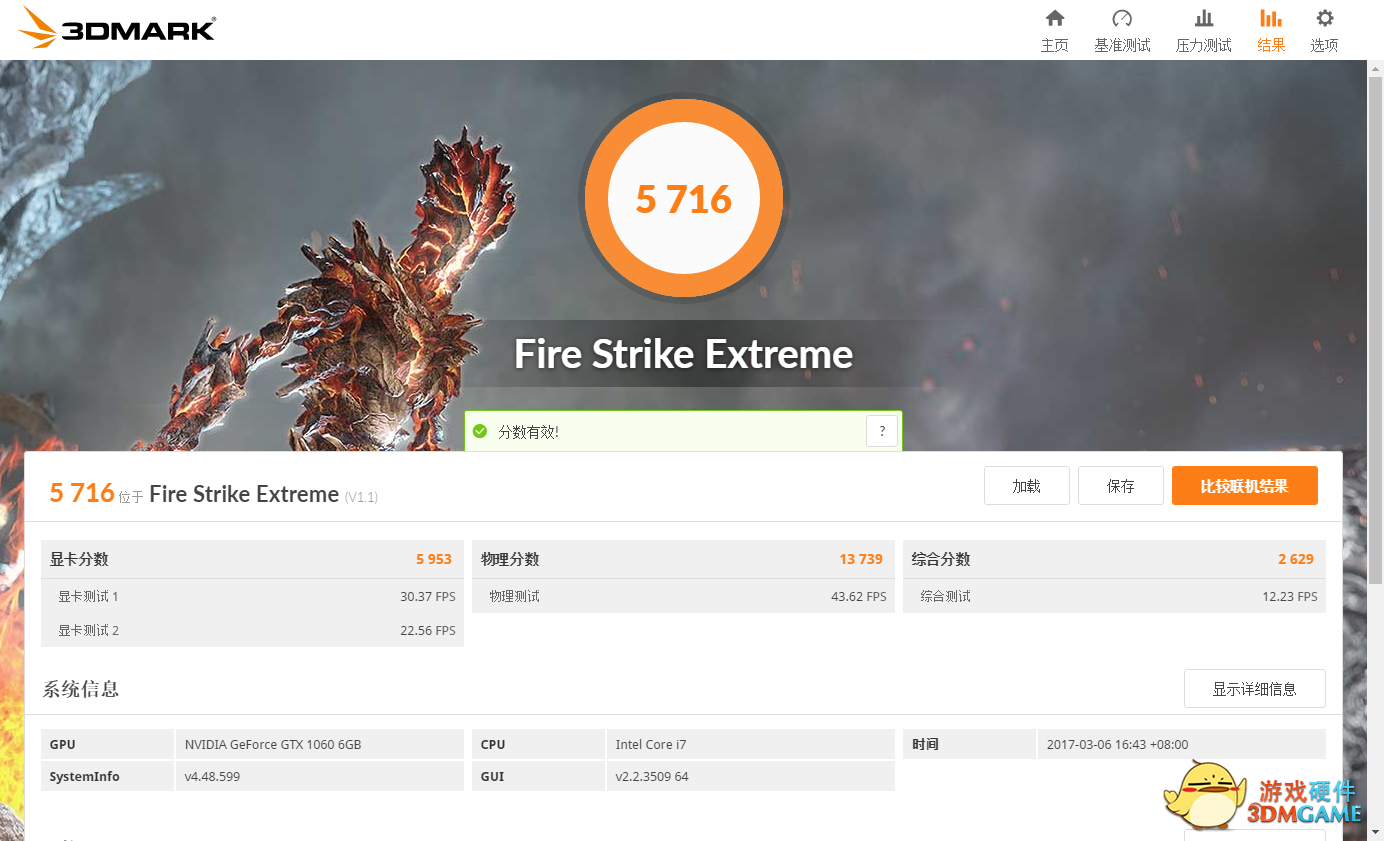Click the 综合测试 row label
Viewport: 1384px width, 841px height.
pos(945,597)
